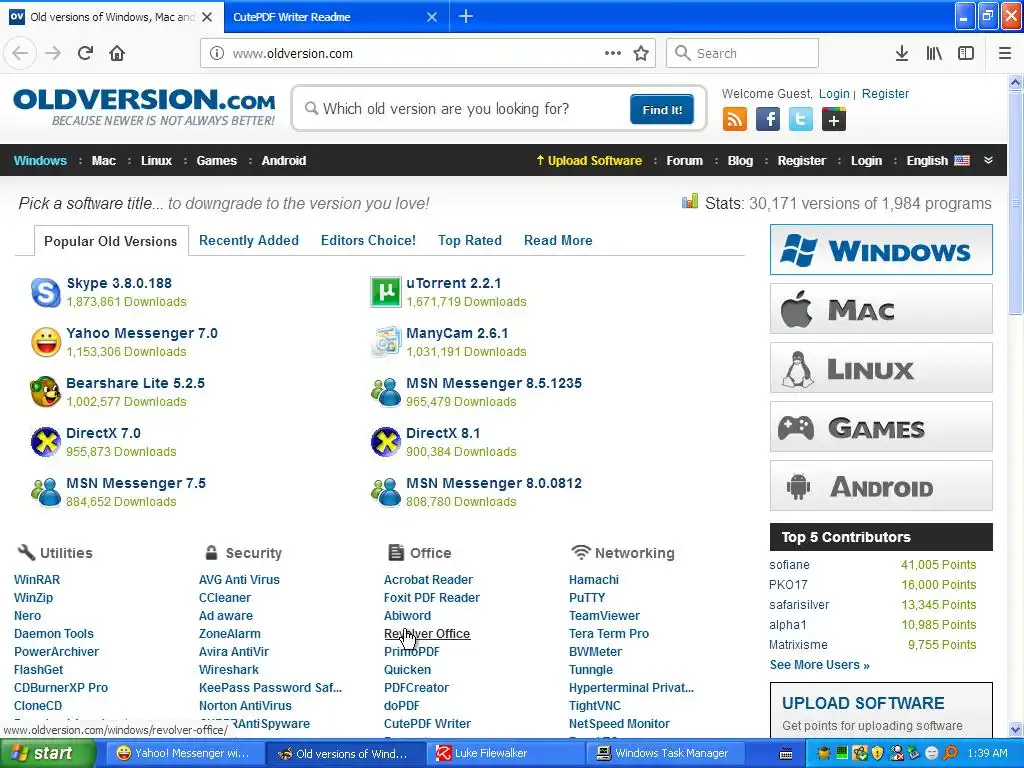This screenshot has height=768, width=1024.
Task: Open the Read More tab
Action: point(558,240)
